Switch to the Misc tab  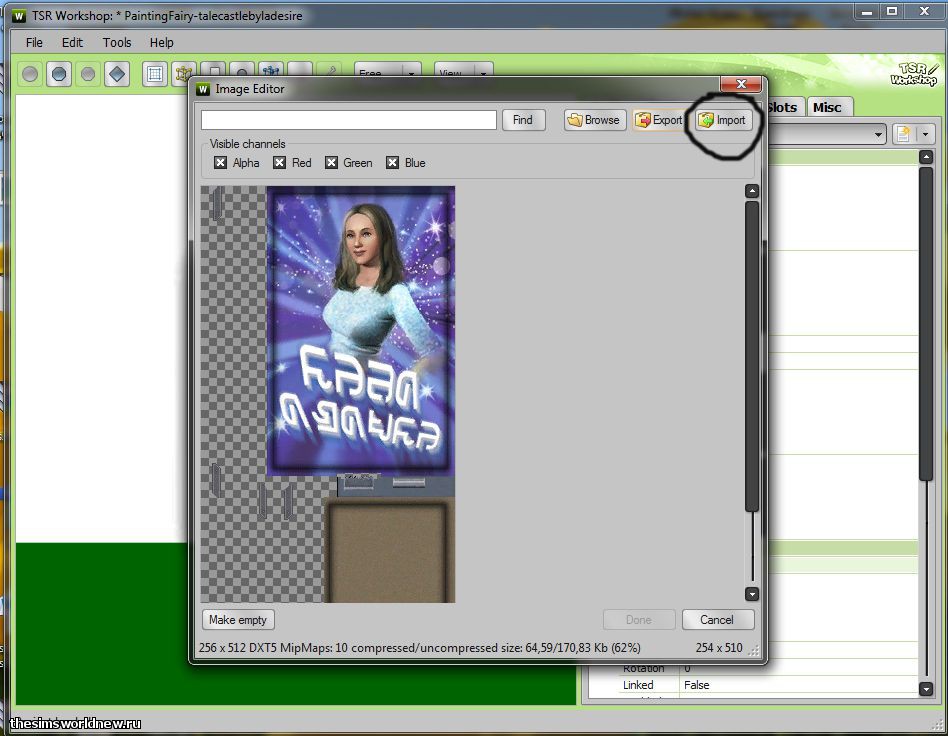tap(827, 107)
